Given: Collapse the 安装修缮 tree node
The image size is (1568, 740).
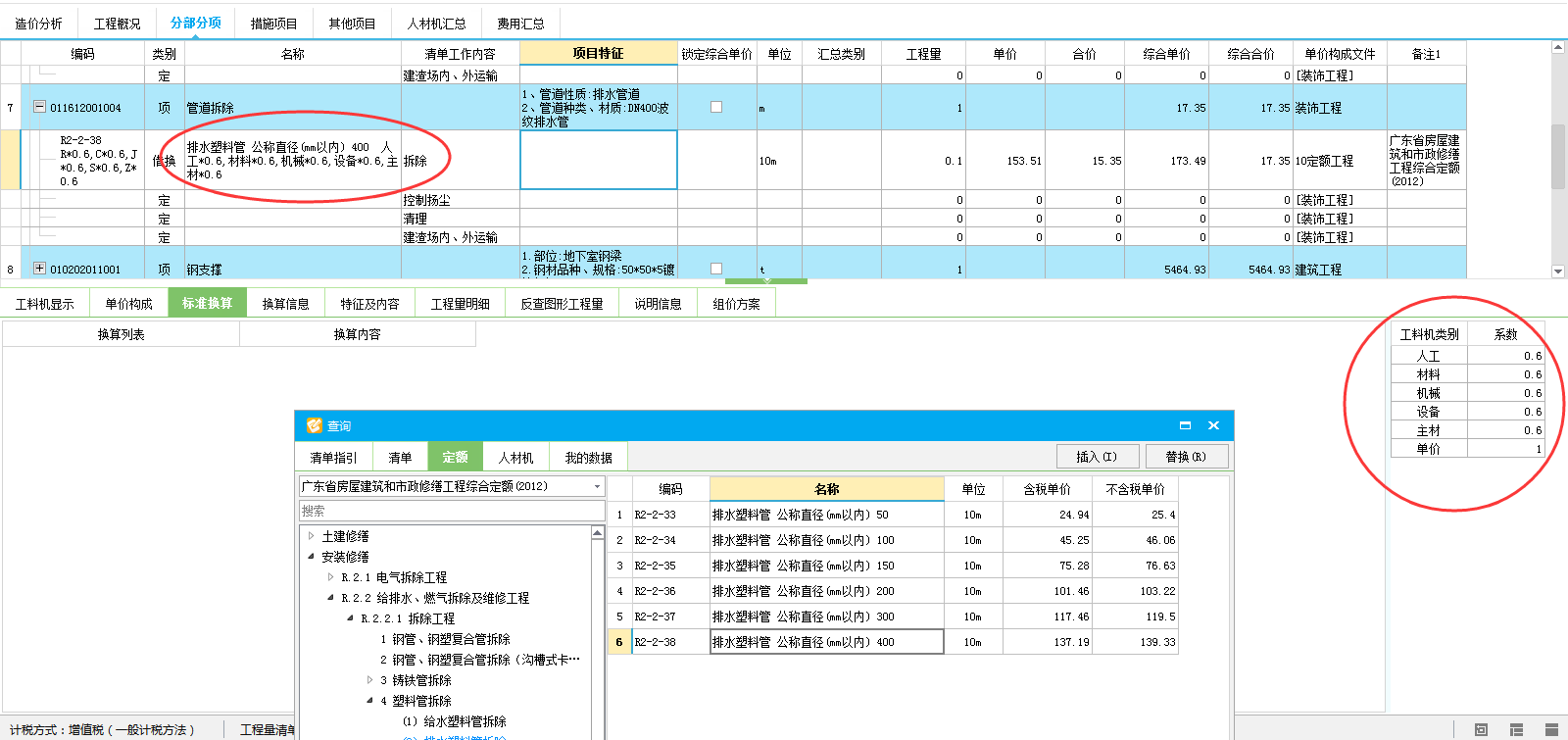Looking at the screenshot, I should [x=311, y=557].
